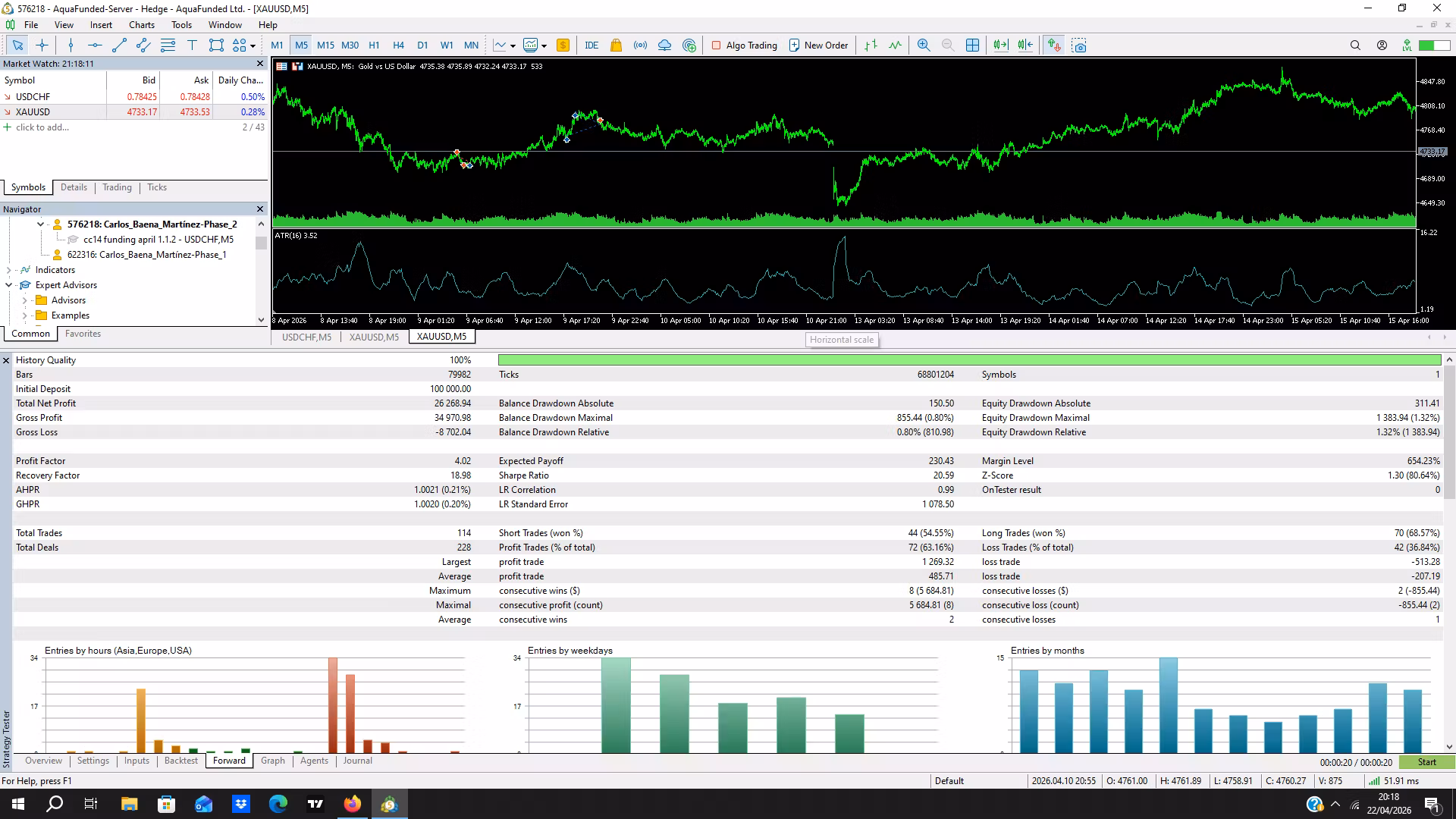This screenshot has width=1456, height=819.
Task: Open MetaEditor IDE from toolbar
Action: point(591,45)
